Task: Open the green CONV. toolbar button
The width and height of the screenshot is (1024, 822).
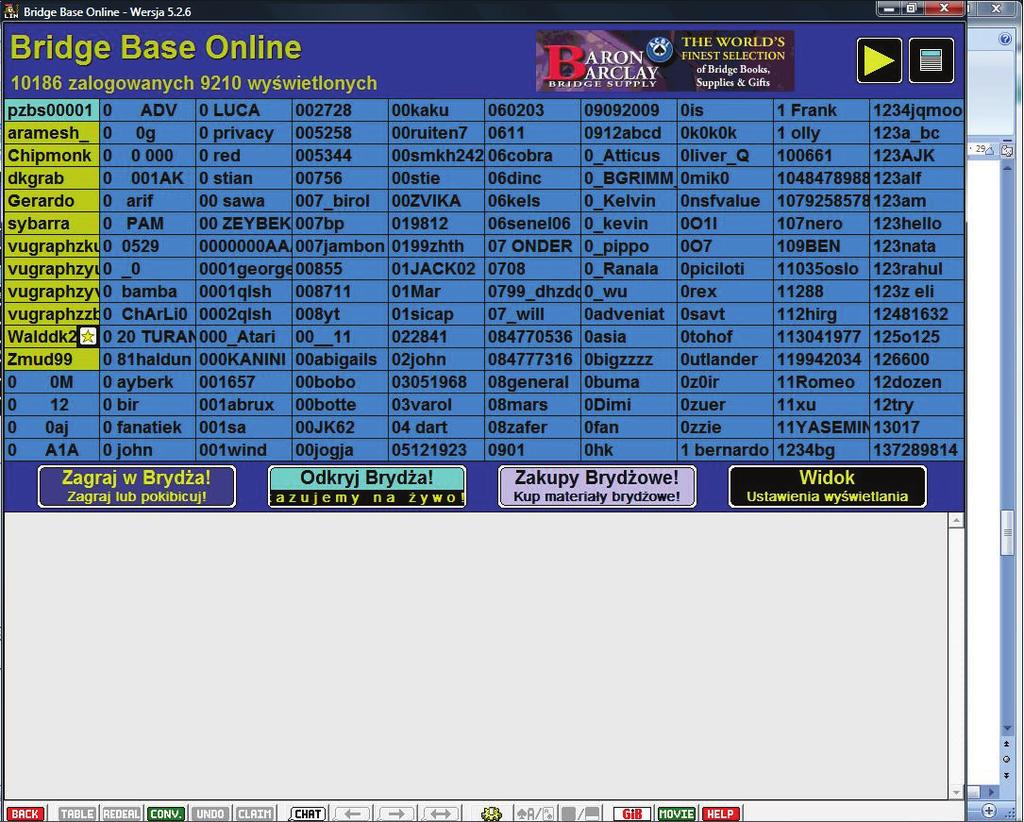Action: (x=166, y=814)
